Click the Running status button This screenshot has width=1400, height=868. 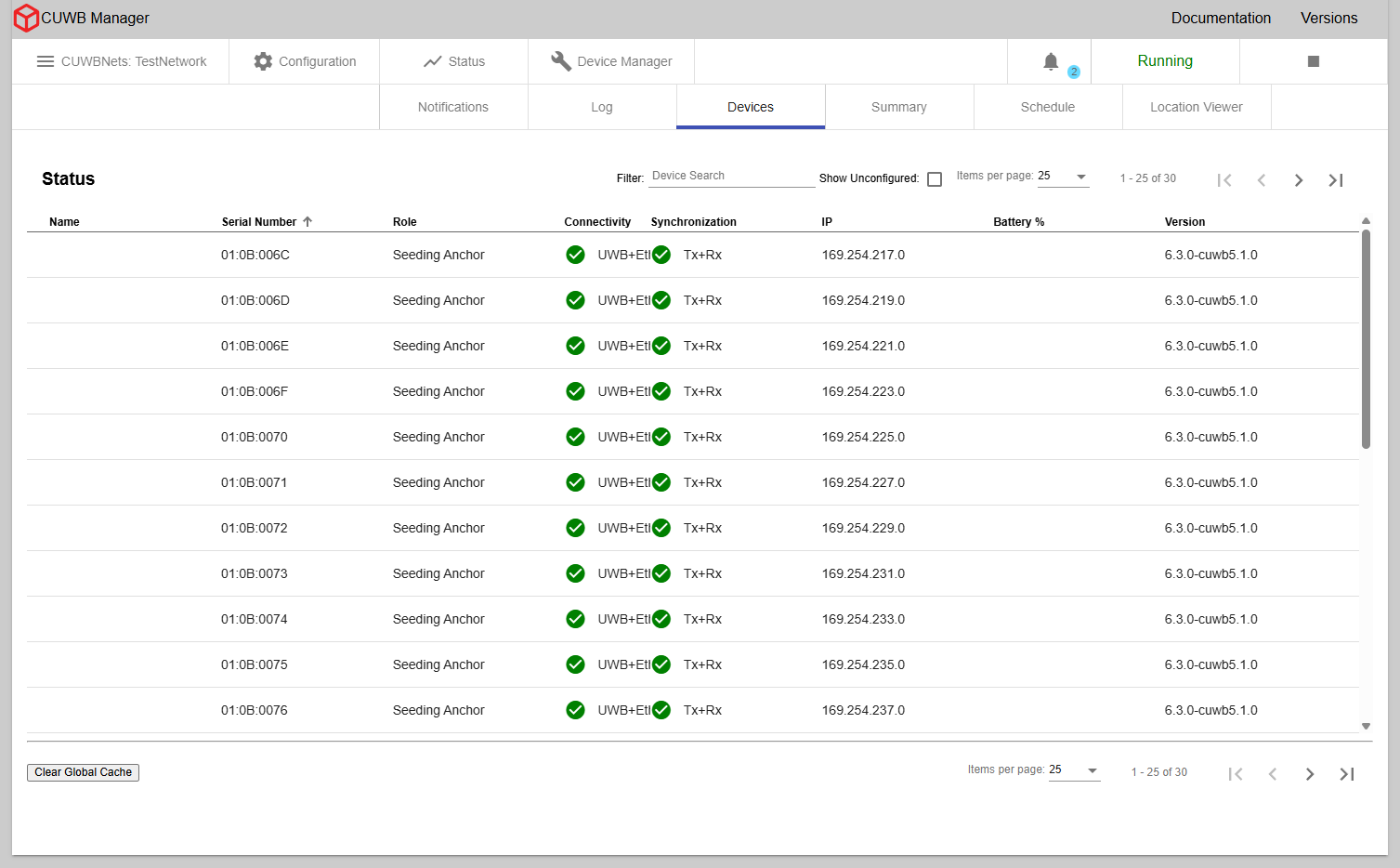click(1165, 61)
